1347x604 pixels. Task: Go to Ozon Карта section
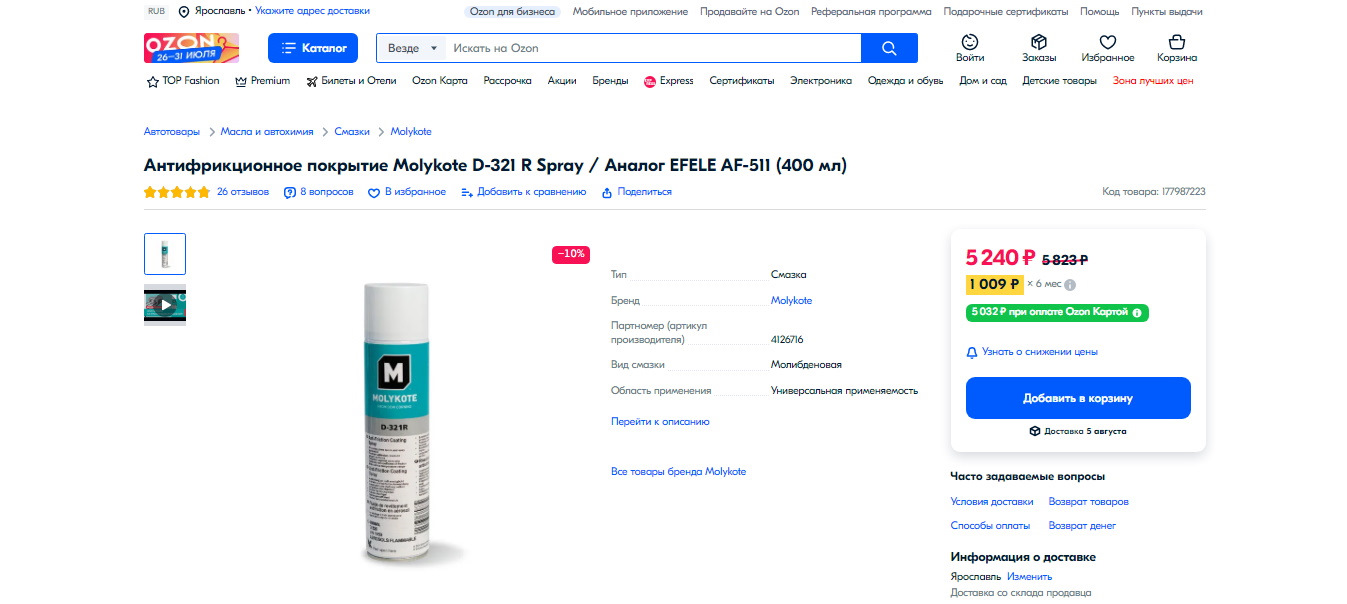coord(439,81)
